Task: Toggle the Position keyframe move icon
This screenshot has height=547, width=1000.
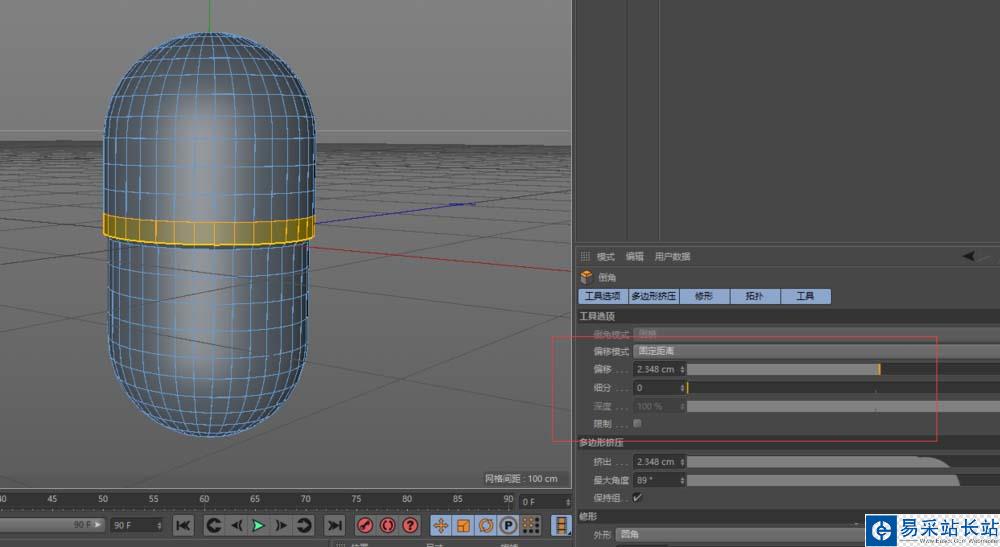Action: [440, 525]
